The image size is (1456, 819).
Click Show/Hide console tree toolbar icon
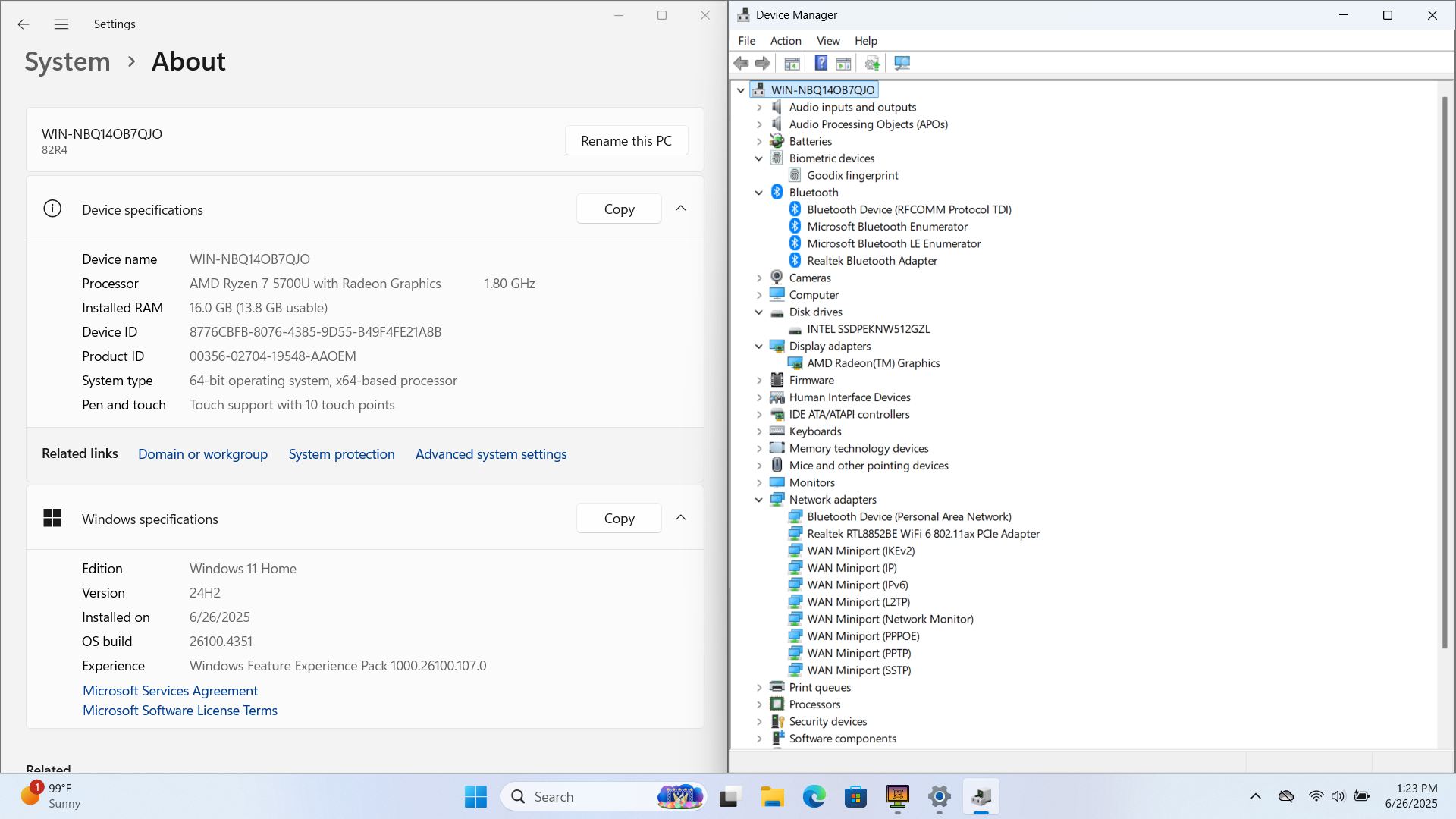(x=792, y=63)
